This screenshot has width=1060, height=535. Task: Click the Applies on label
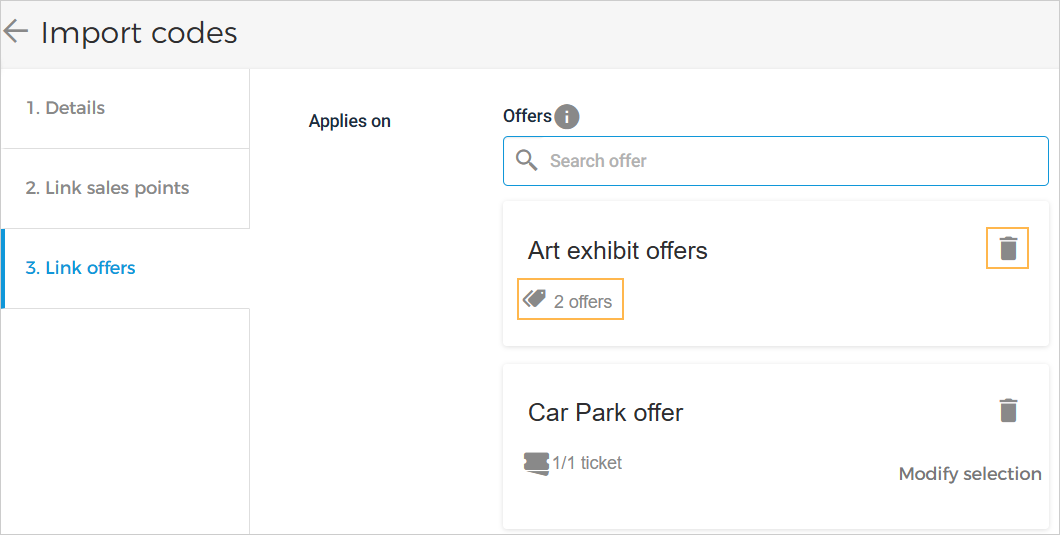pyautogui.click(x=349, y=121)
